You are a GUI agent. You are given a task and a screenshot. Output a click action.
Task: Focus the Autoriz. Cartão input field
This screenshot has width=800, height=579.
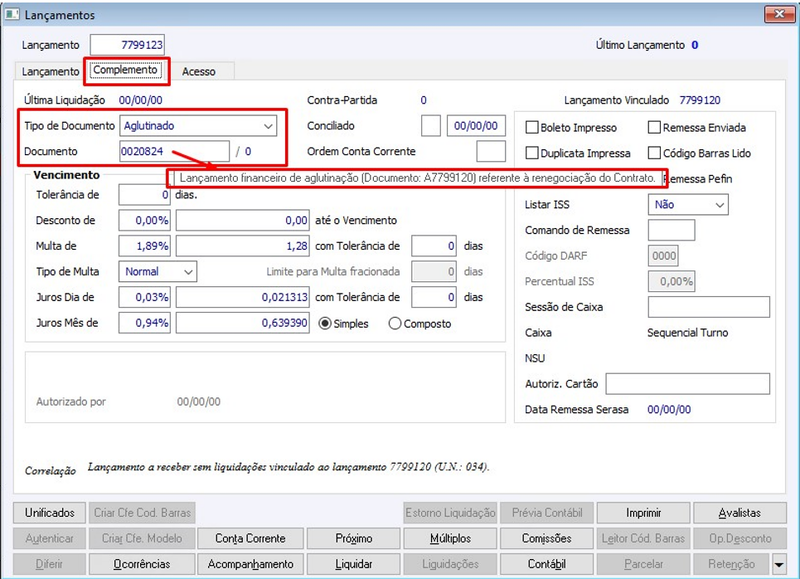click(688, 384)
